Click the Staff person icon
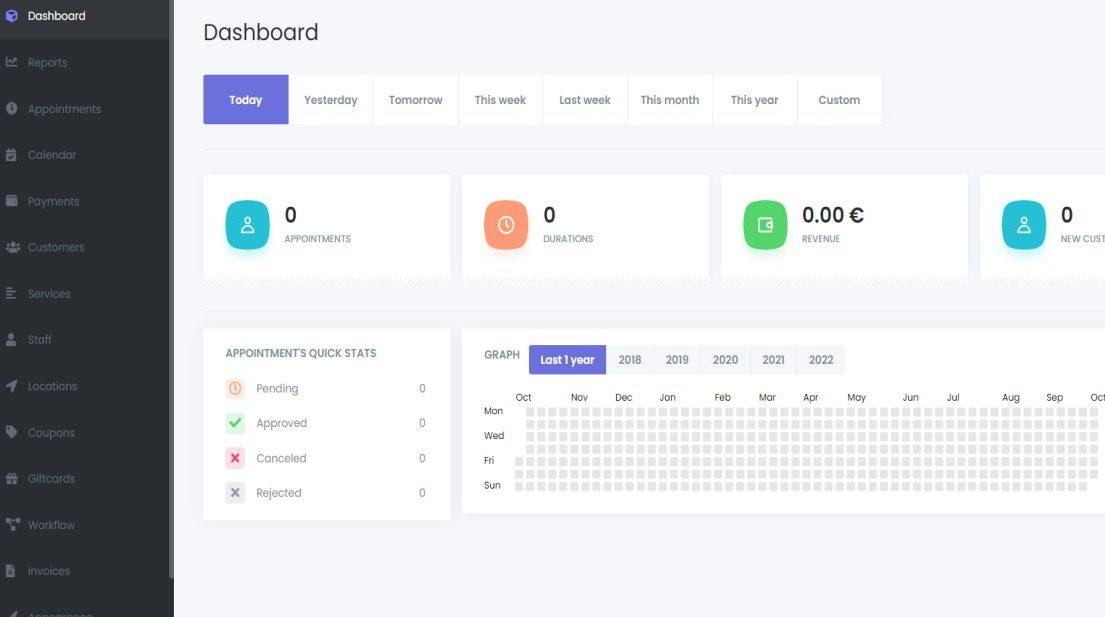 coord(11,339)
